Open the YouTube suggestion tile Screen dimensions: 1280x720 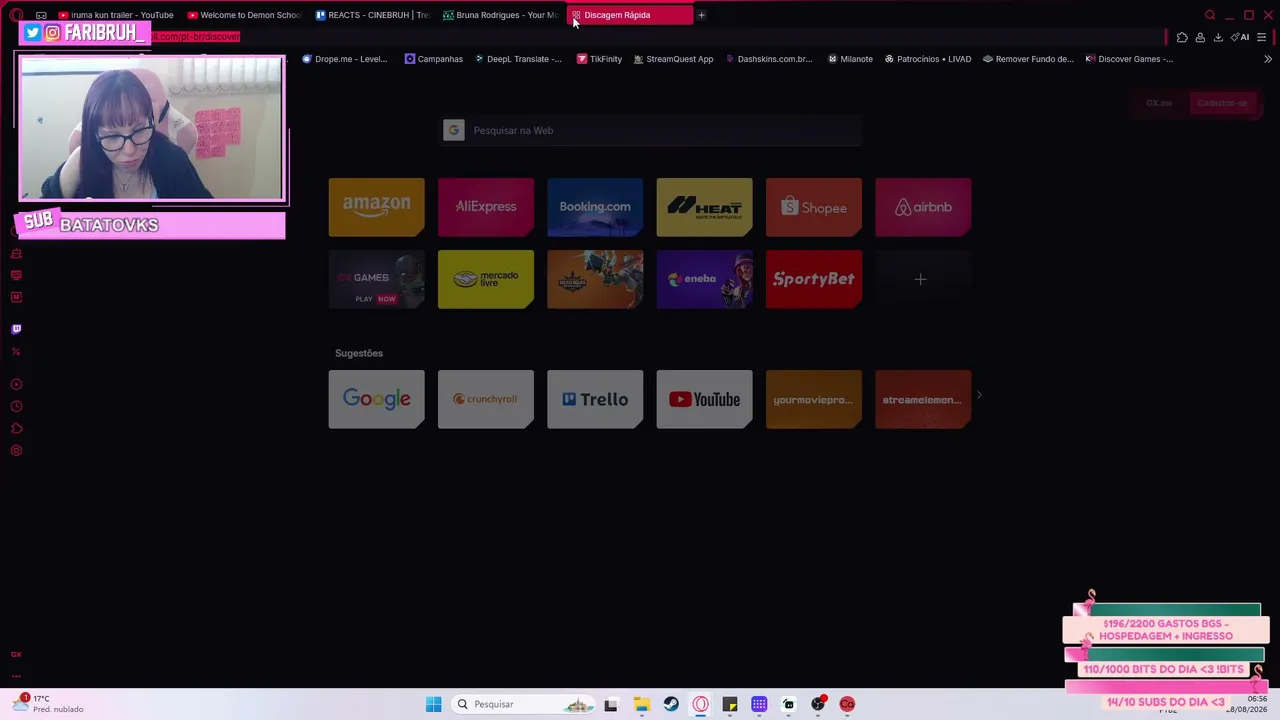[x=704, y=399]
